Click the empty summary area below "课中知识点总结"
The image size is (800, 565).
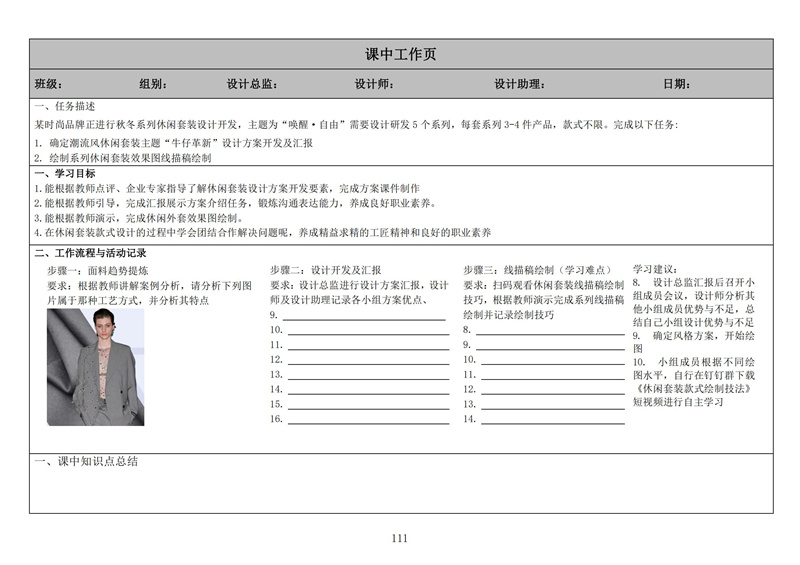[x=401, y=490]
